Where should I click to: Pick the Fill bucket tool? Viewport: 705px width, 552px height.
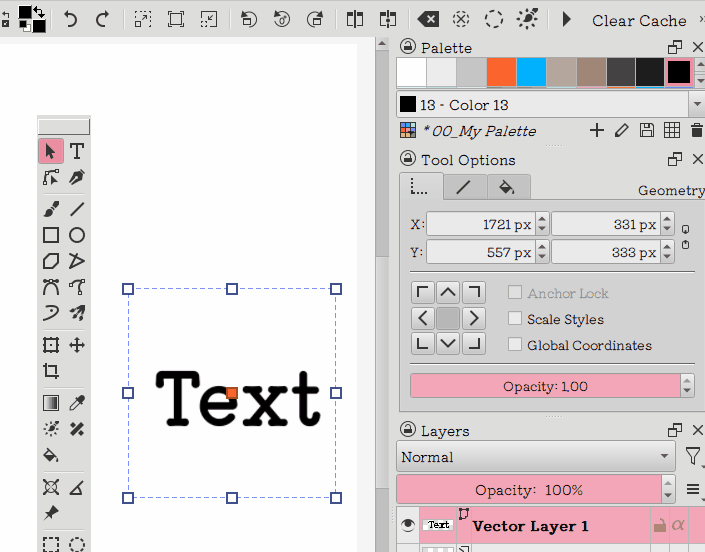coord(51,455)
